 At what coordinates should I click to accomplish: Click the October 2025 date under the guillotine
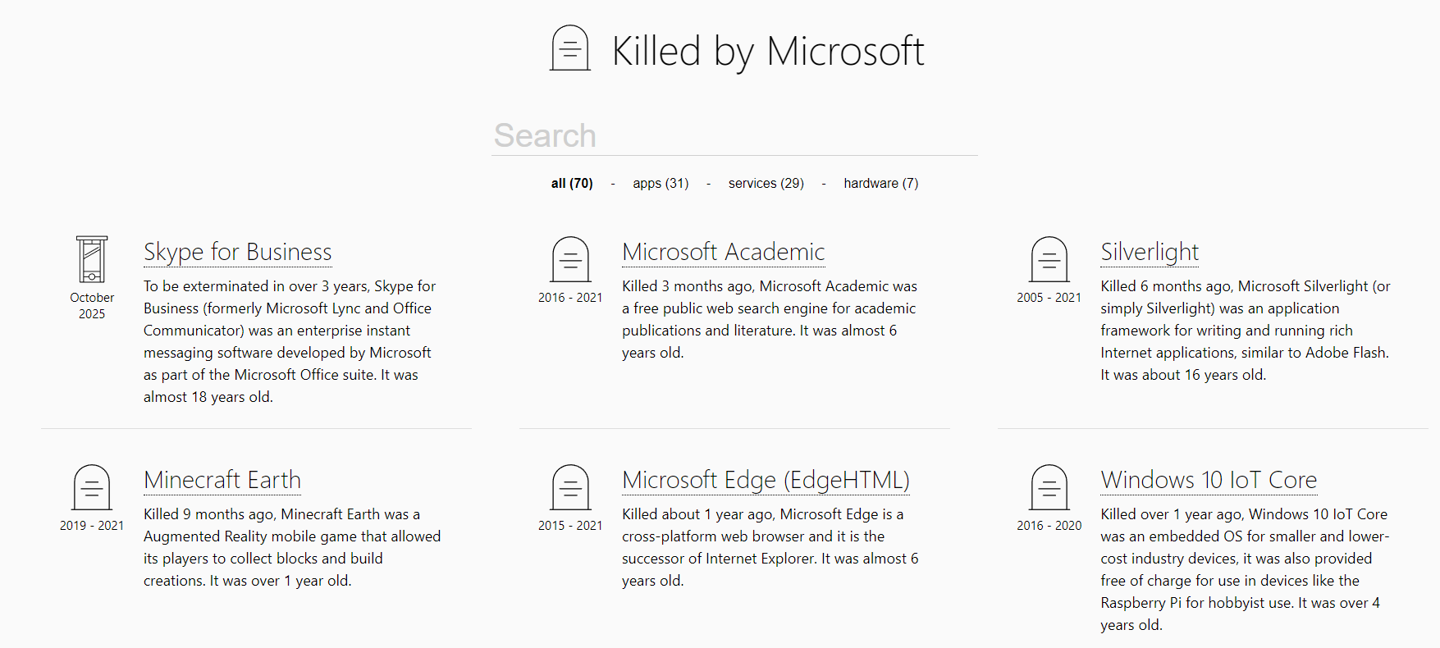tap(92, 306)
